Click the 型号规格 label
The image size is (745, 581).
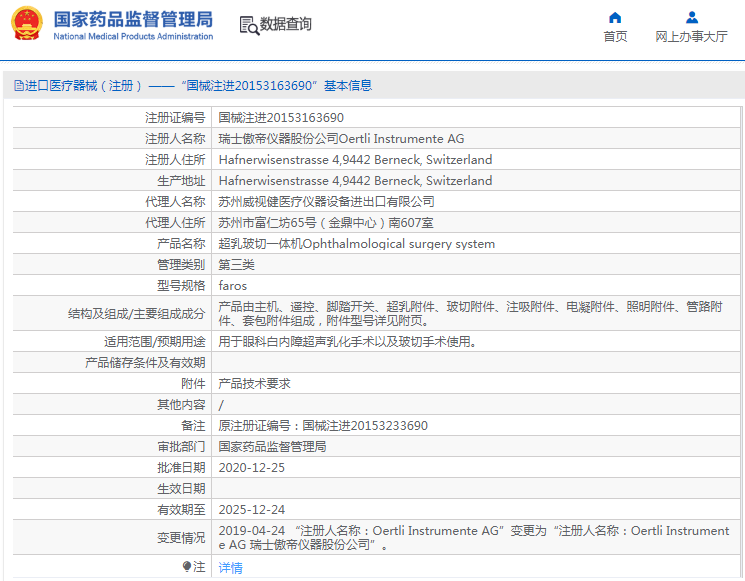tap(181, 286)
